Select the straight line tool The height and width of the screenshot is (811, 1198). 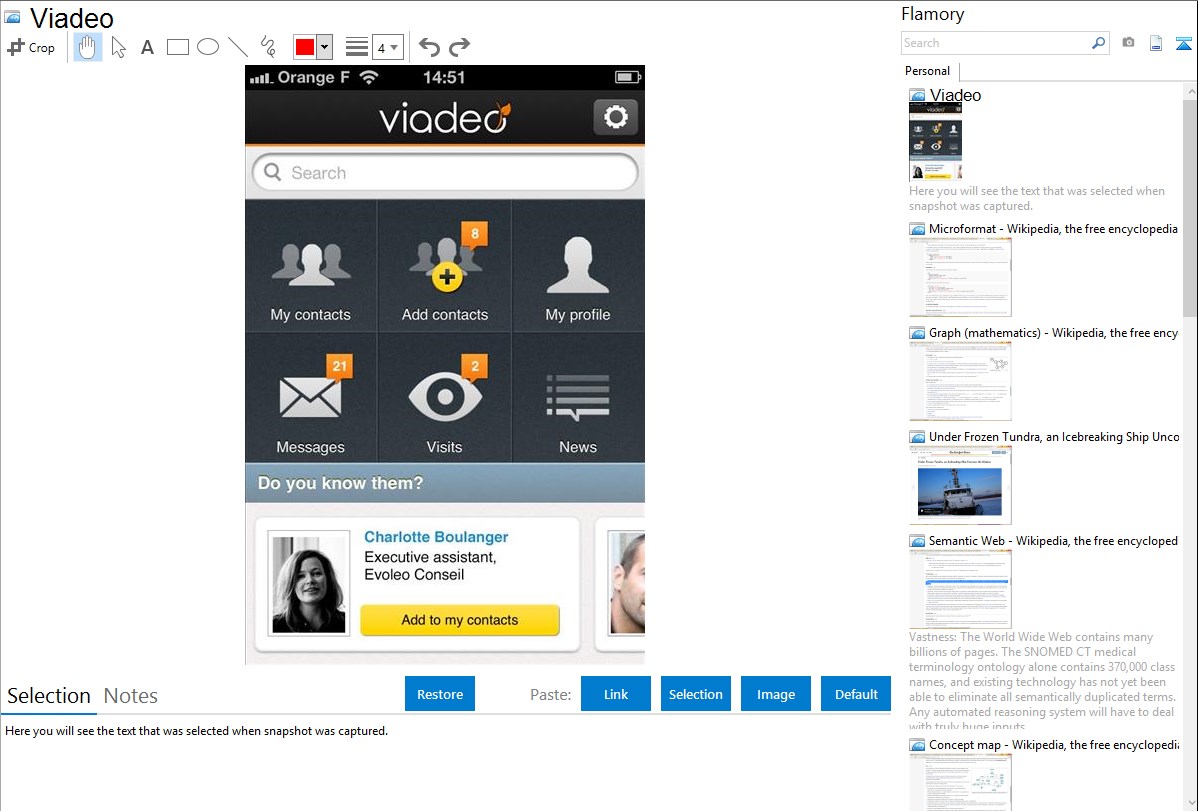[238, 47]
